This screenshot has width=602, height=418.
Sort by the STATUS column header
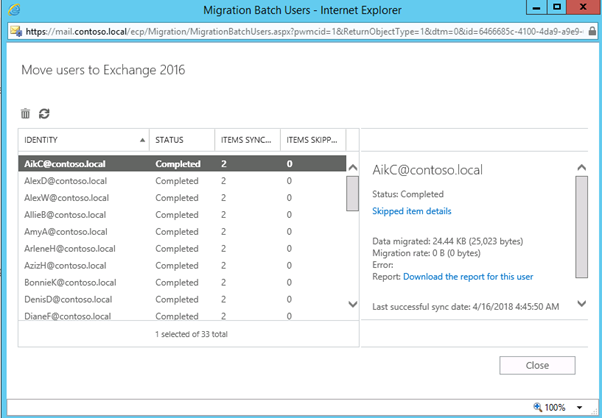(x=182, y=140)
